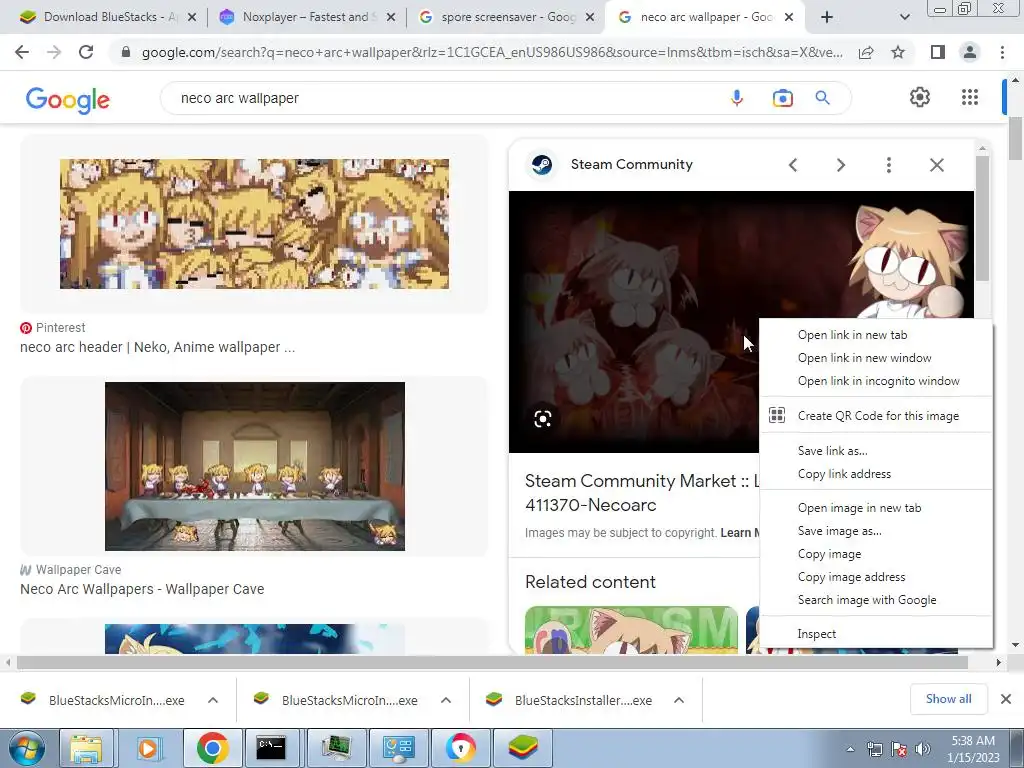Select Copy image from context menu
The width and height of the screenshot is (1024, 768).
tap(876, 554)
